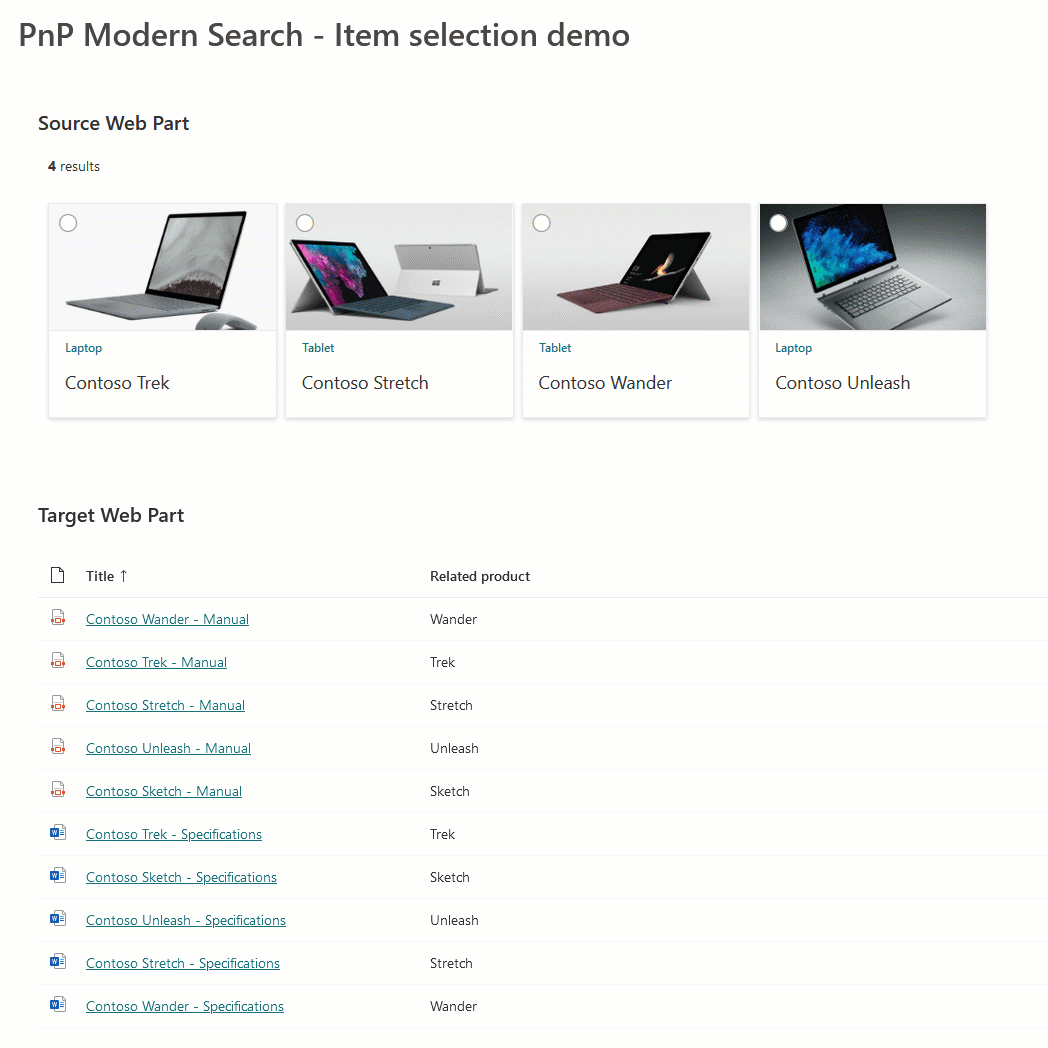Click Word icon beside Contoso Wander - Specifications
This screenshot has height=1048, width=1048.
click(58, 1004)
